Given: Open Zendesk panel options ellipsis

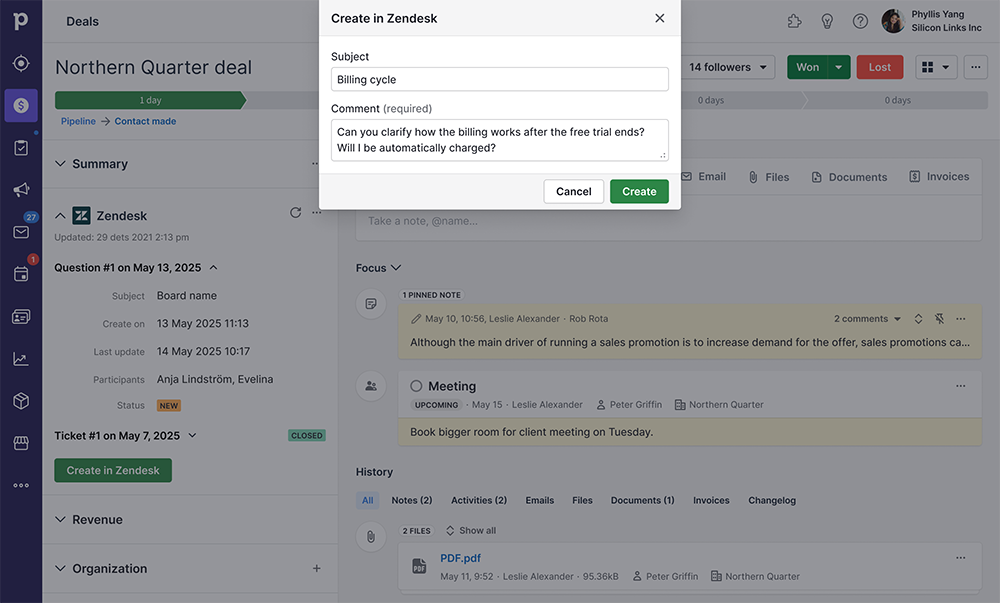Looking at the screenshot, I should (317, 212).
